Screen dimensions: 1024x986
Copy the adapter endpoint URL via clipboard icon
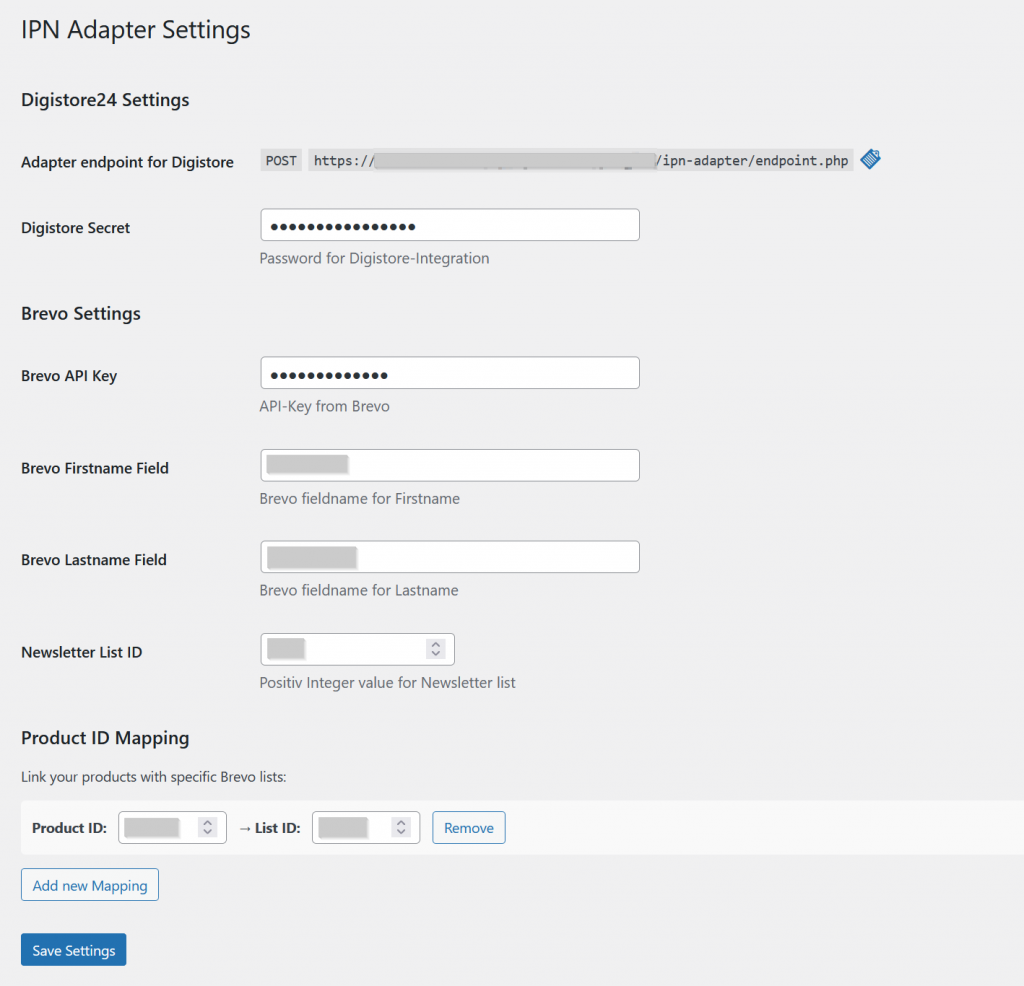point(870,160)
